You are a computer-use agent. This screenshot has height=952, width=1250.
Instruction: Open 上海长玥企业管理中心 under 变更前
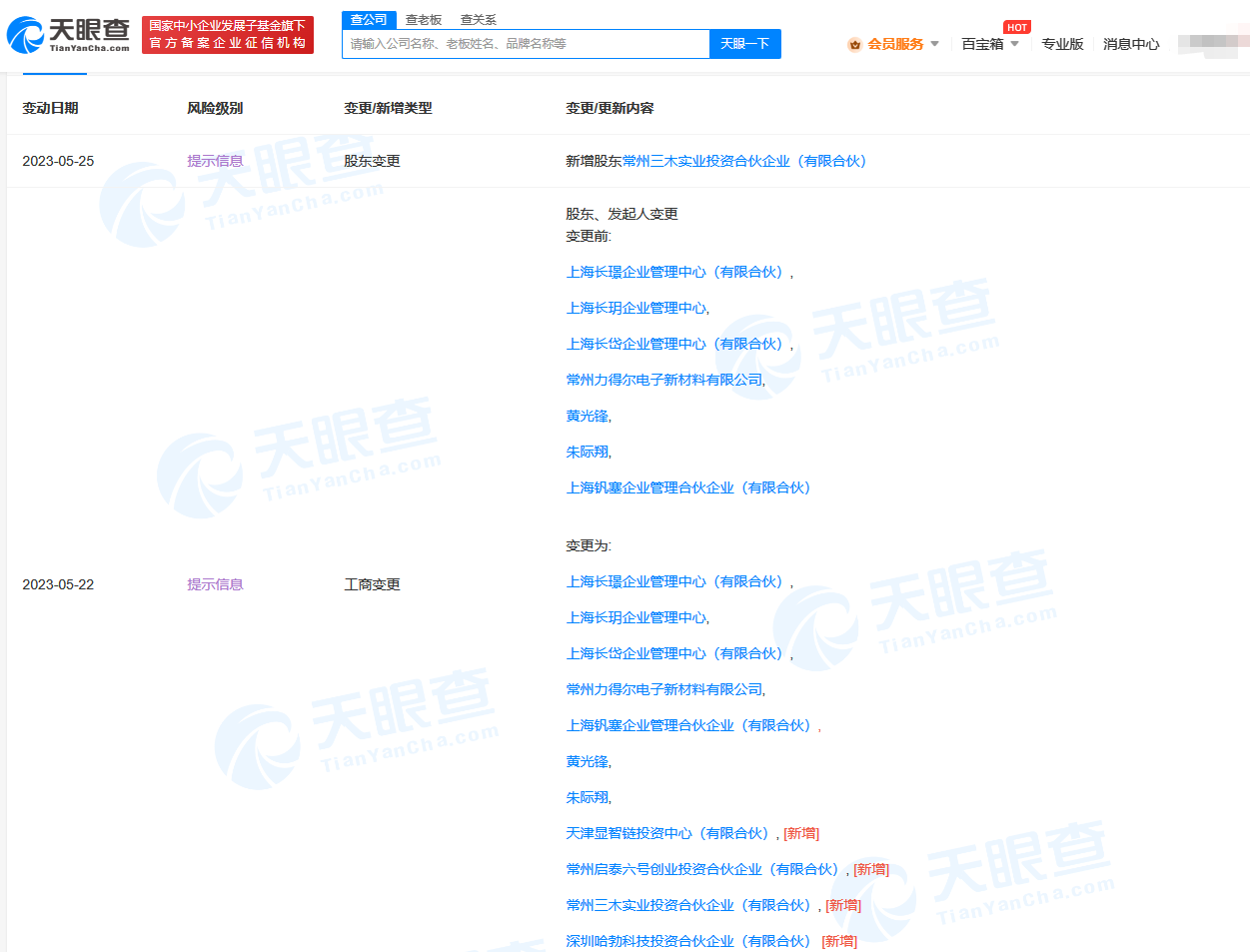[x=635, y=308]
